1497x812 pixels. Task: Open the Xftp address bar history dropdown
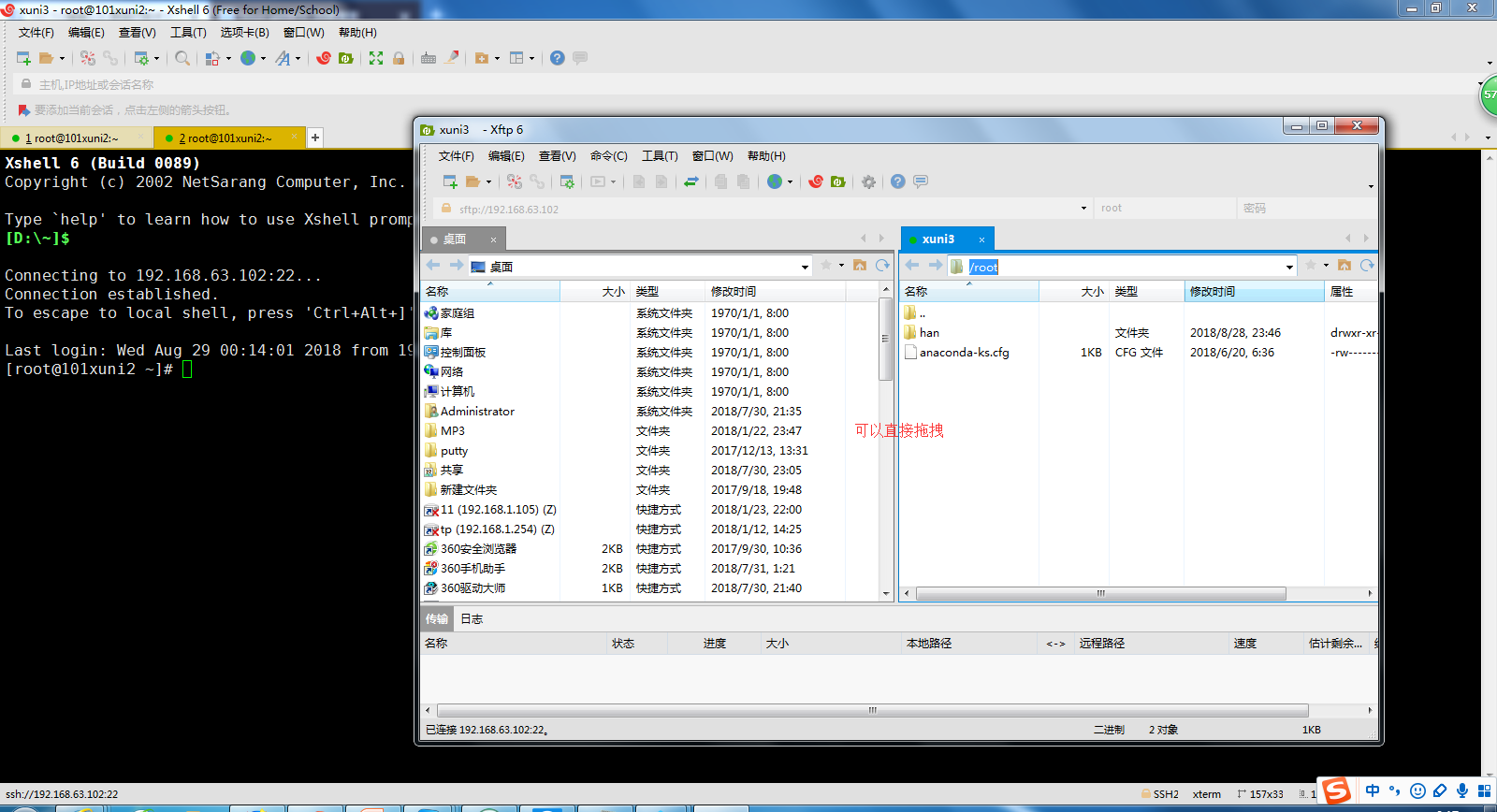point(1083,208)
